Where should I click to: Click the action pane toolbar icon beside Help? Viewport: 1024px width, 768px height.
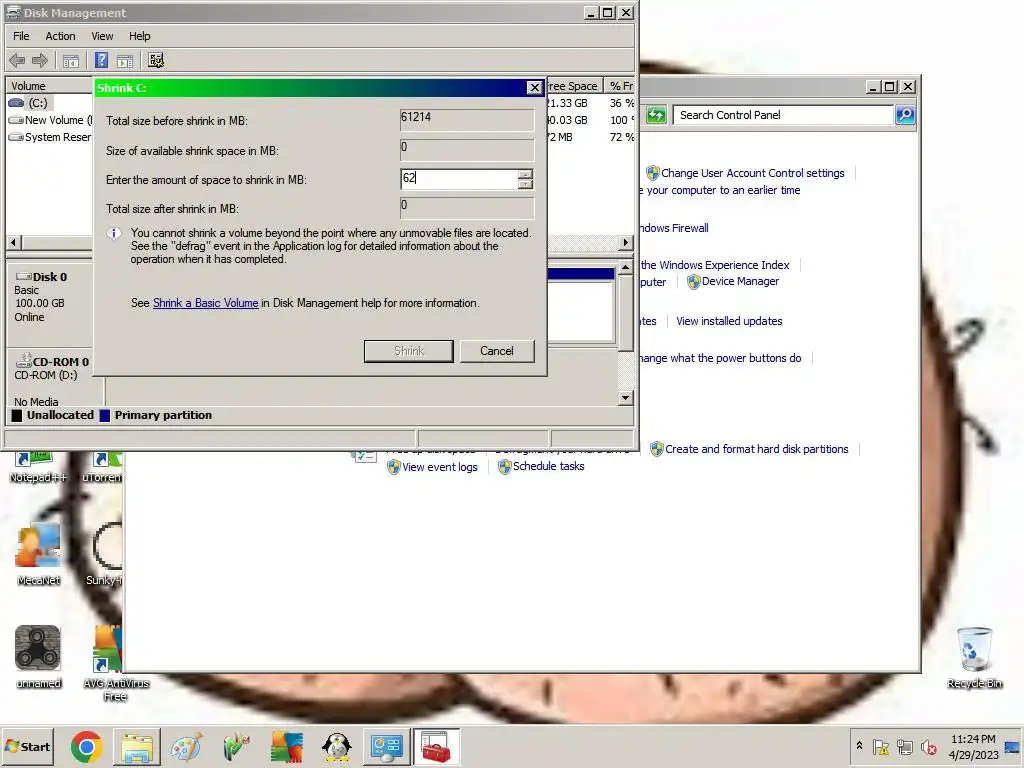pos(125,61)
